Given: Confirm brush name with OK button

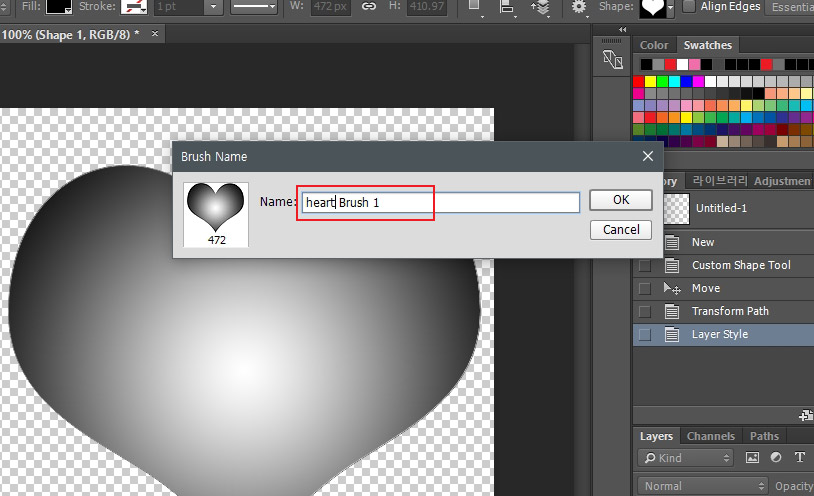Looking at the screenshot, I should [x=621, y=200].
